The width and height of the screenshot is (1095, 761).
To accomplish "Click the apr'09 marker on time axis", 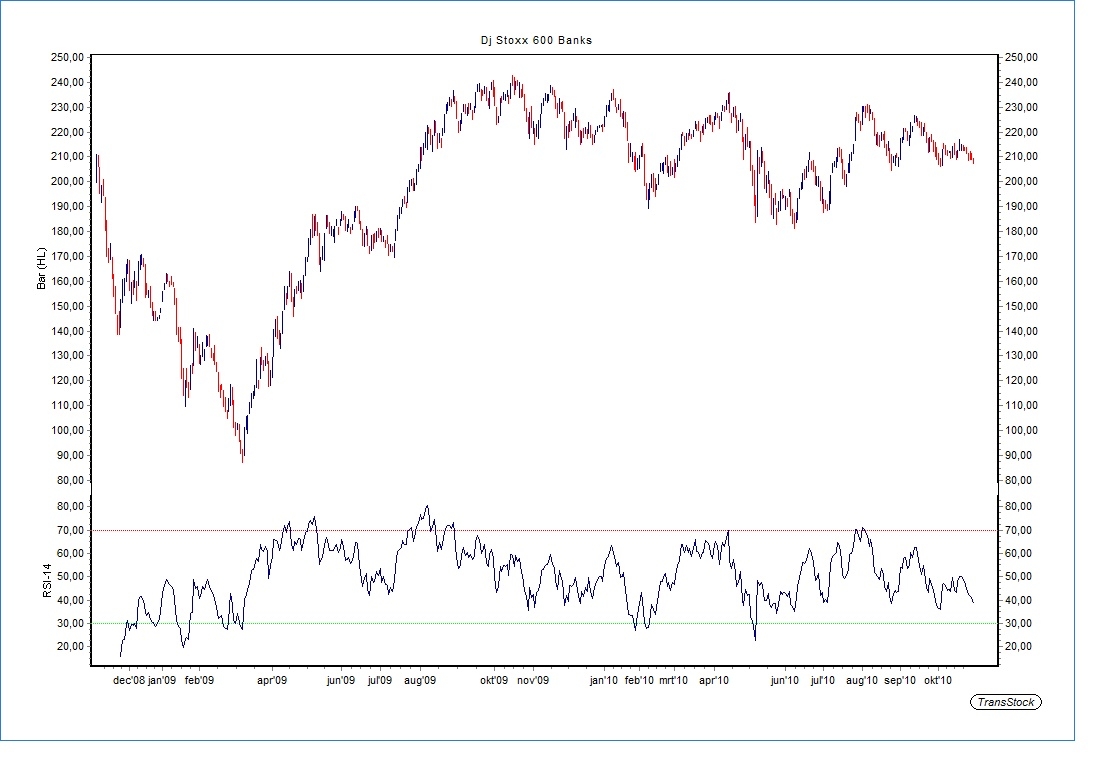I will click(x=272, y=681).
